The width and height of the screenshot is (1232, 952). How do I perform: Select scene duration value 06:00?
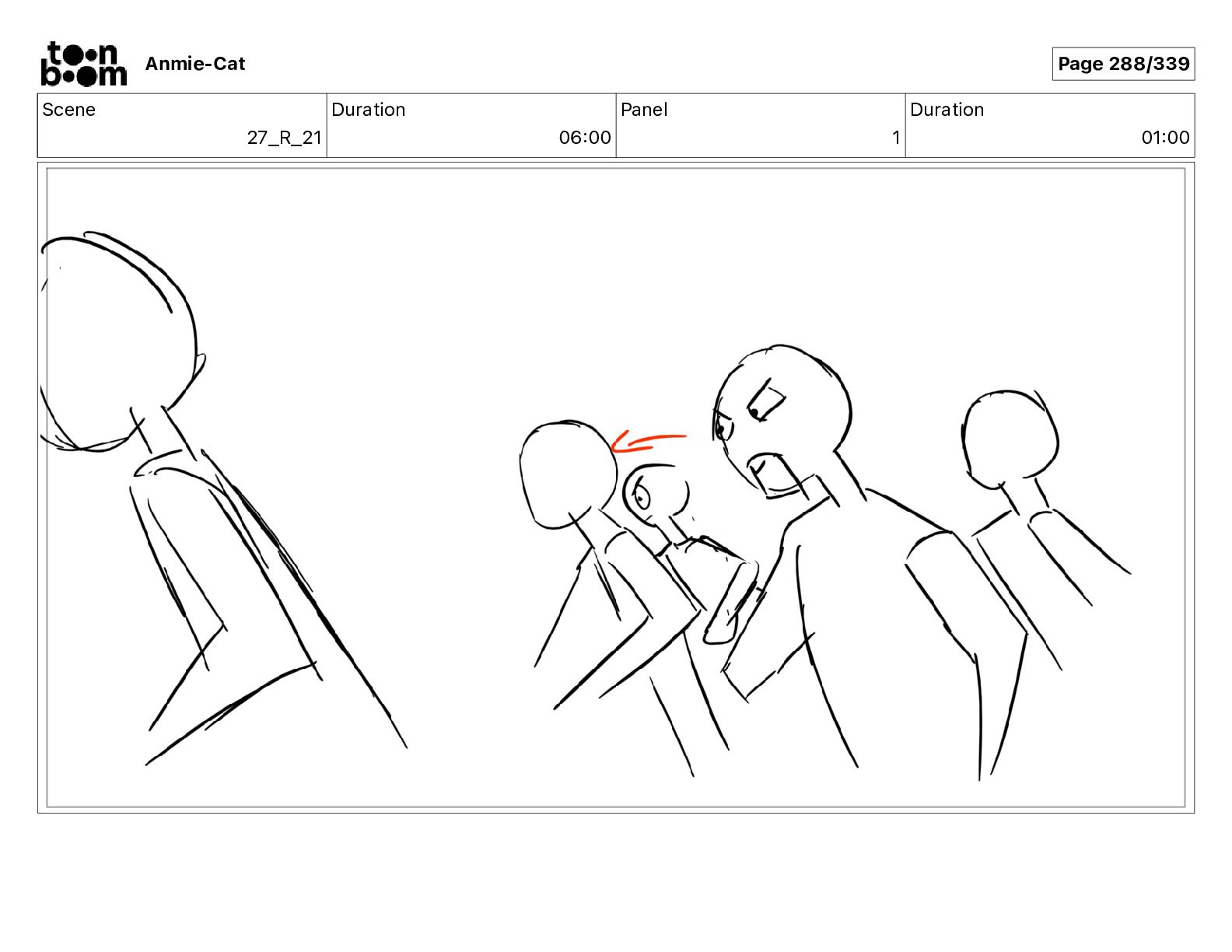(585, 138)
